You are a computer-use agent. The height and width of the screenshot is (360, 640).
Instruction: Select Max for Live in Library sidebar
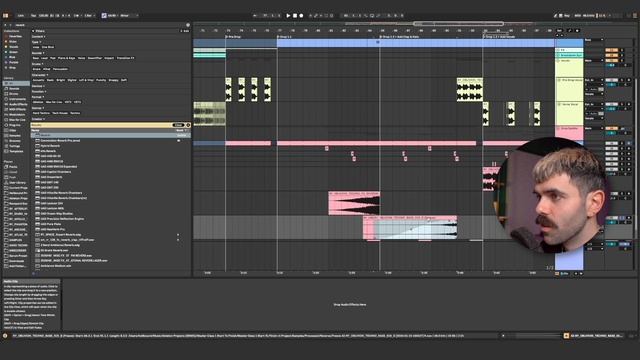click(x=17, y=120)
